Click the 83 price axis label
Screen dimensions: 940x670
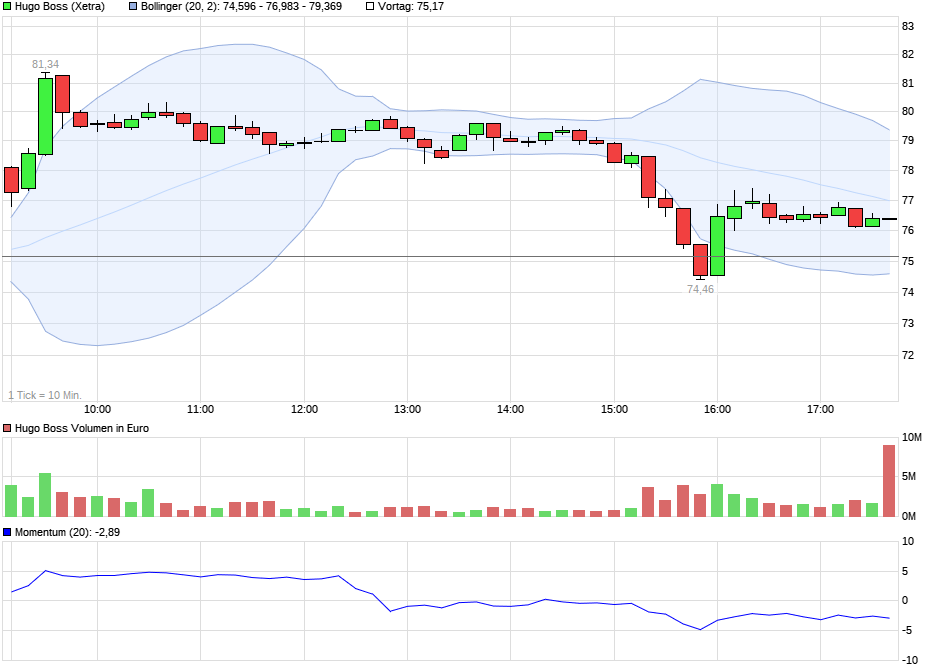point(907,27)
